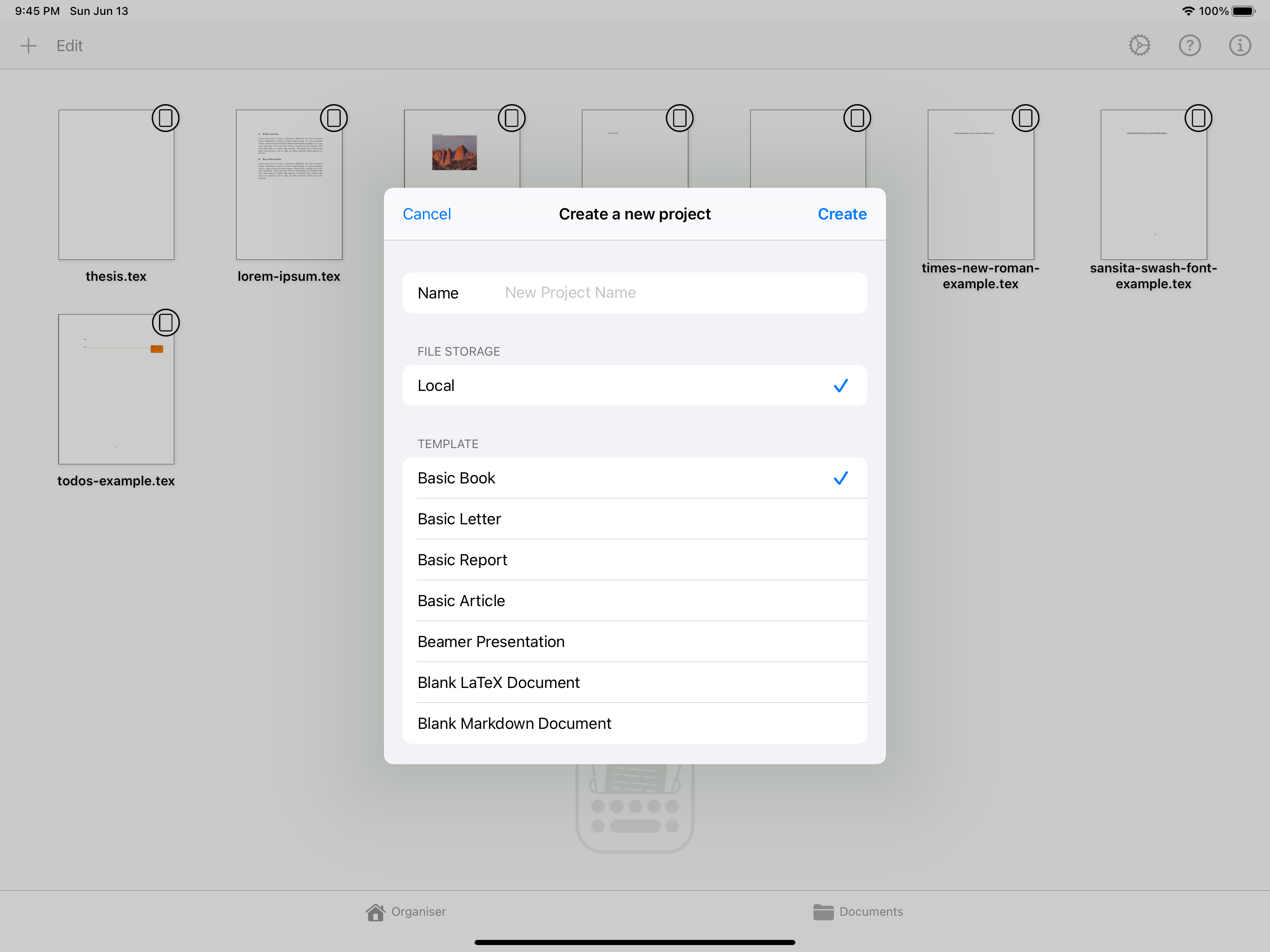Select Beamer Presentation template
The width and height of the screenshot is (1270, 952).
pyautogui.click(x=634, y=641)
